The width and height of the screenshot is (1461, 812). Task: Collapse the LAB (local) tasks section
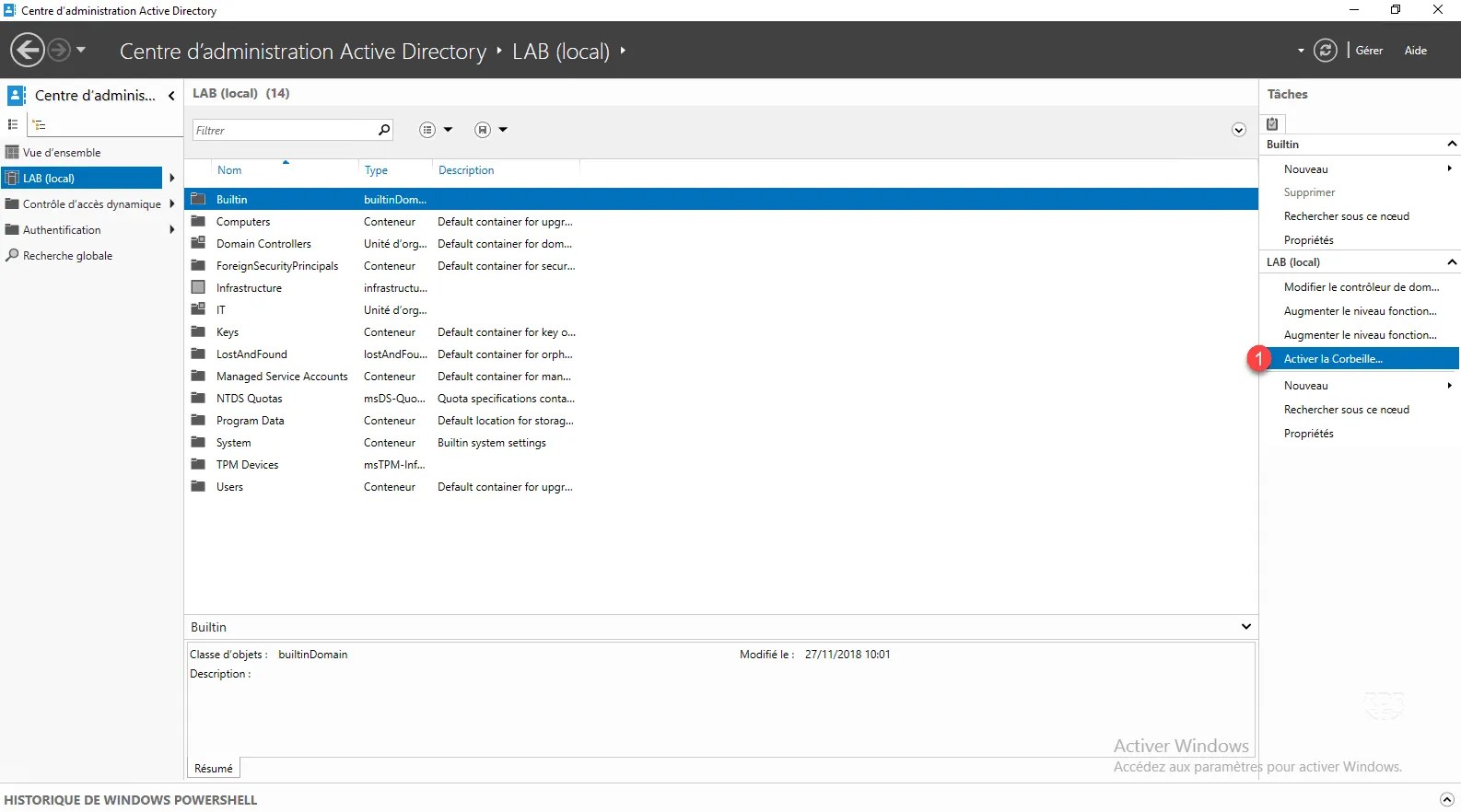(1451, 262)
